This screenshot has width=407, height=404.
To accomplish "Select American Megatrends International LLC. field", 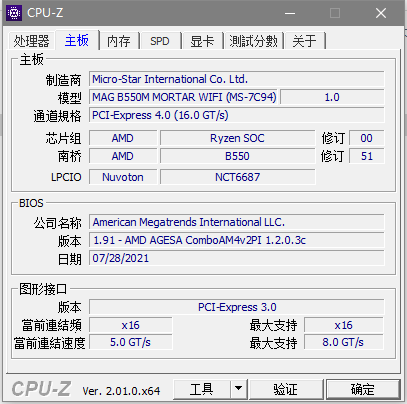I will coord(237,222).
